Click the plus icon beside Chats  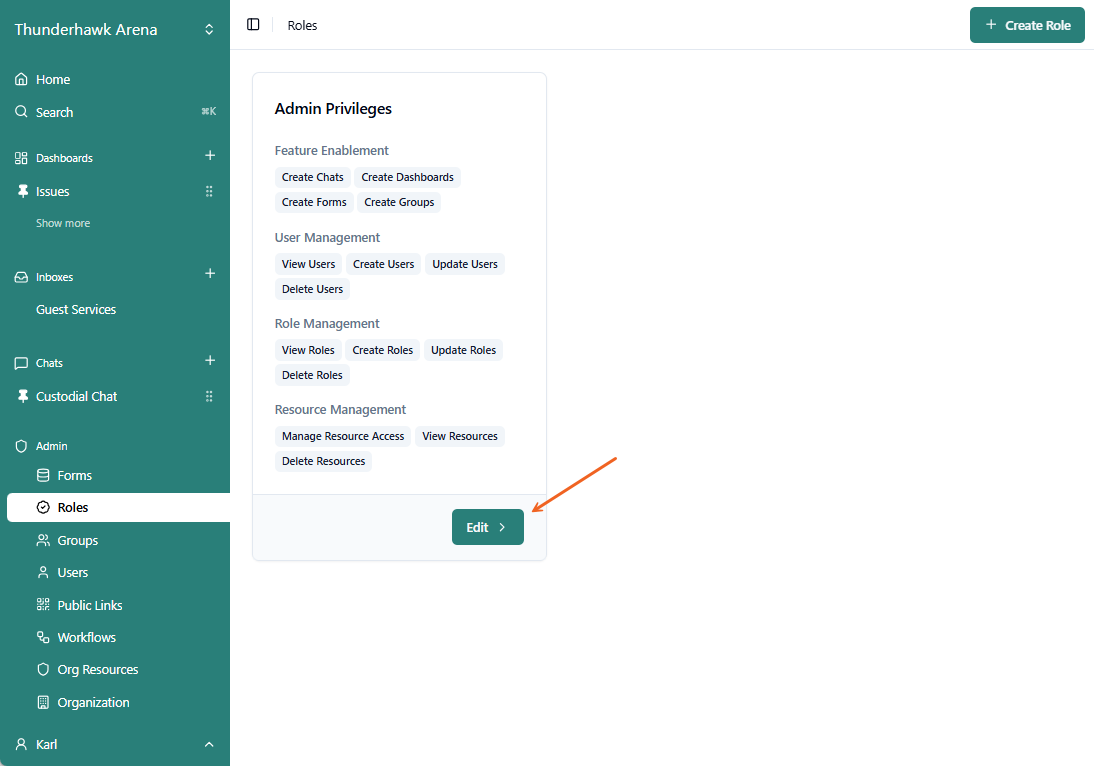210,361
